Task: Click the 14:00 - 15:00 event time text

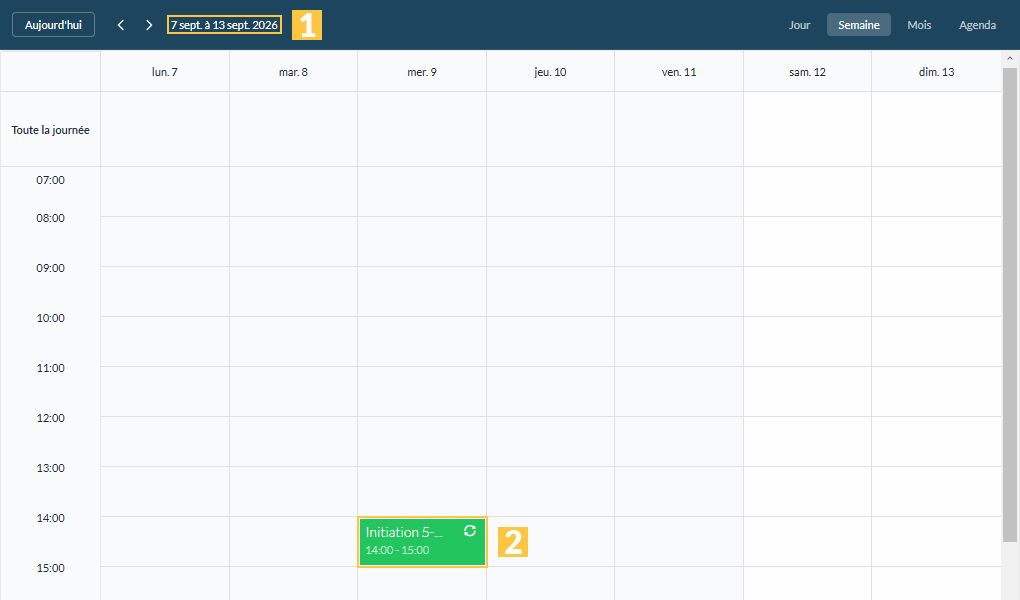Action: pos(397,550)
